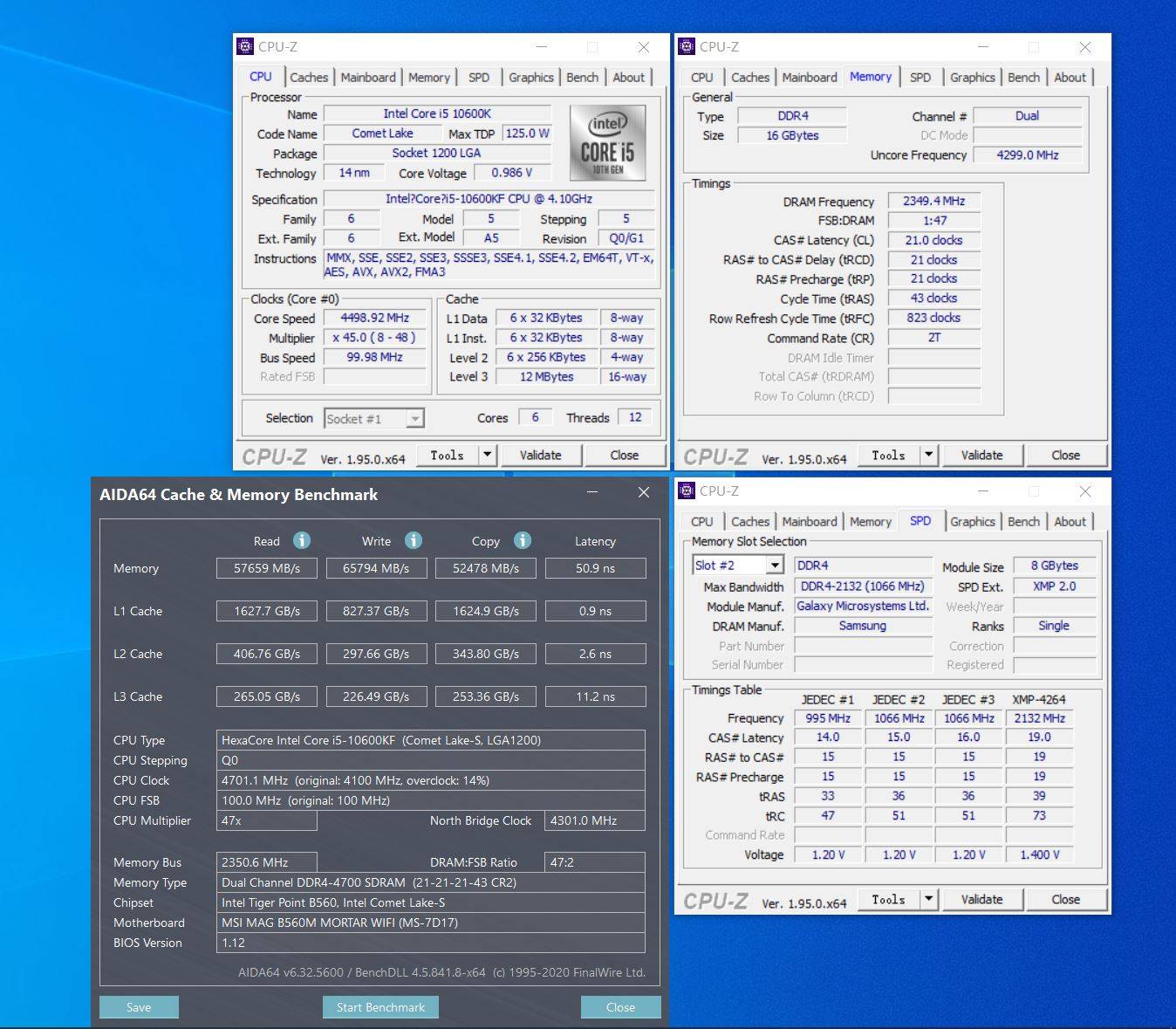Select Memory tab in SPD window
The height and width of the screenshot is (1029, 1176).
[x=871, y=521]
